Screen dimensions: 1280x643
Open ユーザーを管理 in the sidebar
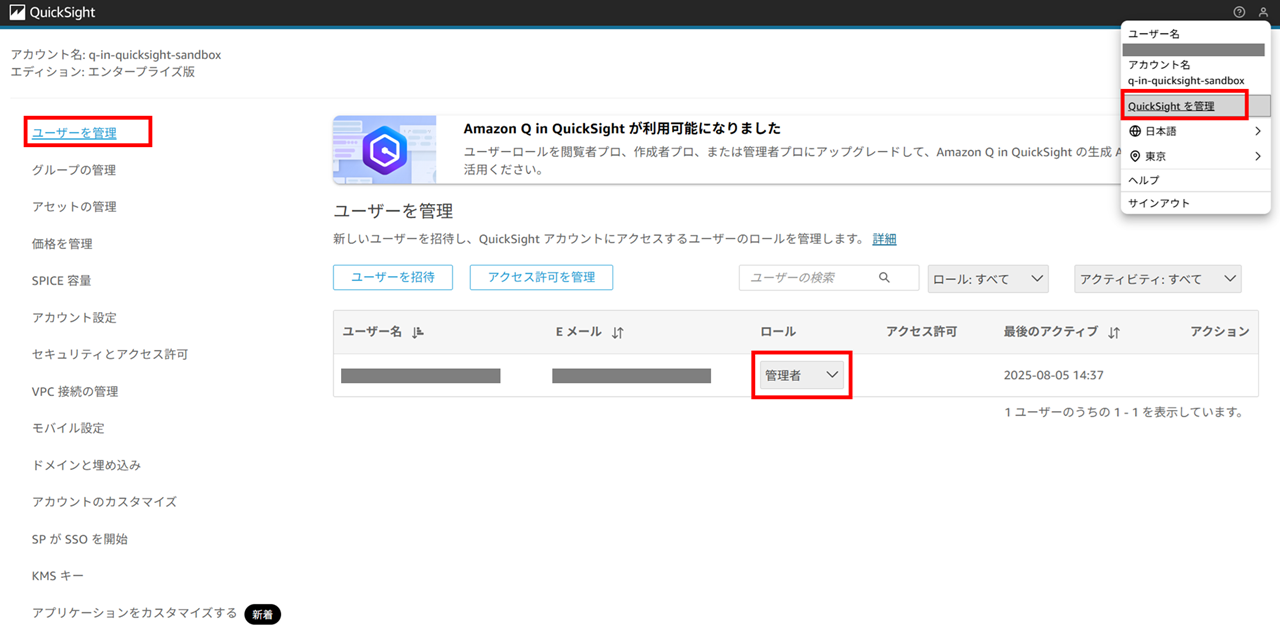point(74,133)
